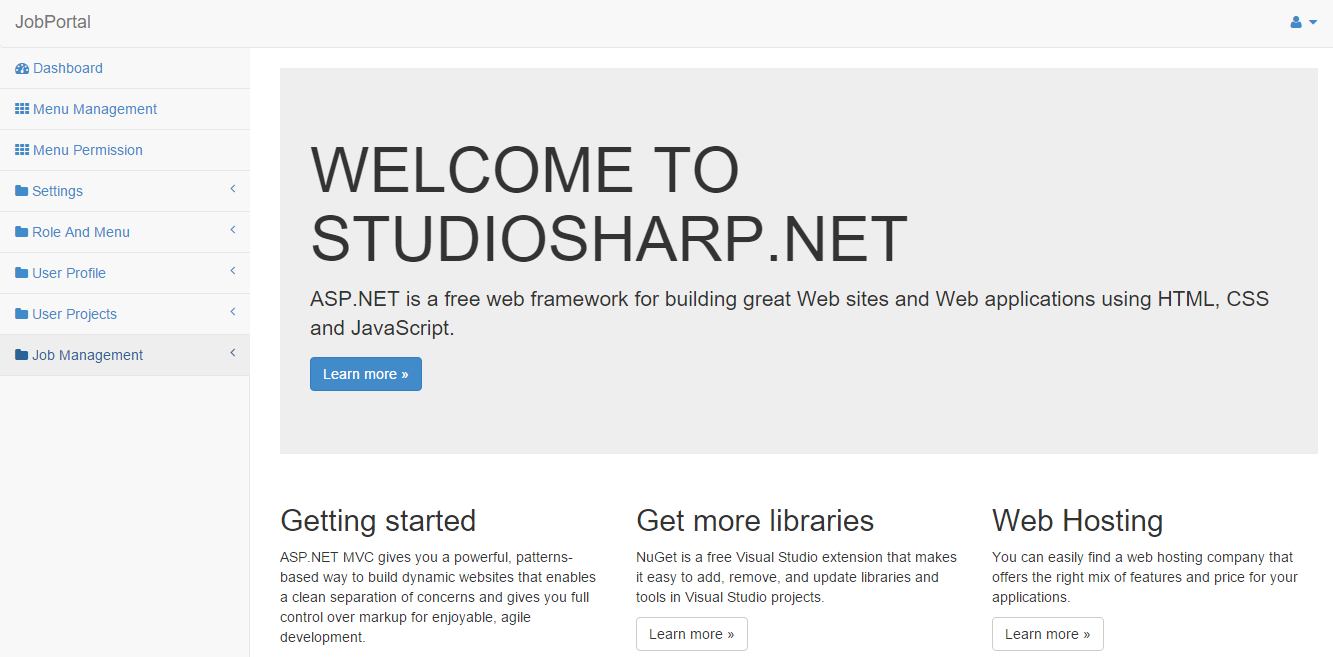Expand the Role And Menu chevron
Viewport: 1333px width, 657px height.
pyautogui.click(x=232, y=230)
